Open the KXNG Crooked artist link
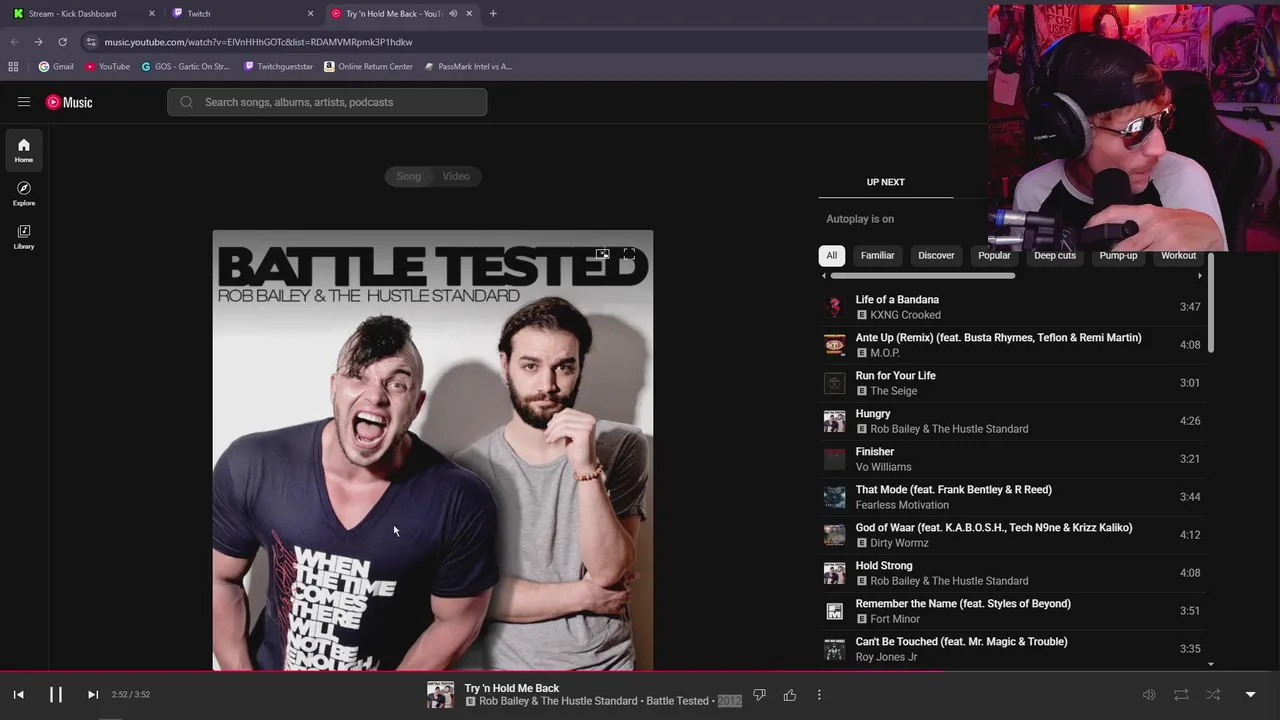This screenshot has width=1280, height=720. (x=905, y=315)
